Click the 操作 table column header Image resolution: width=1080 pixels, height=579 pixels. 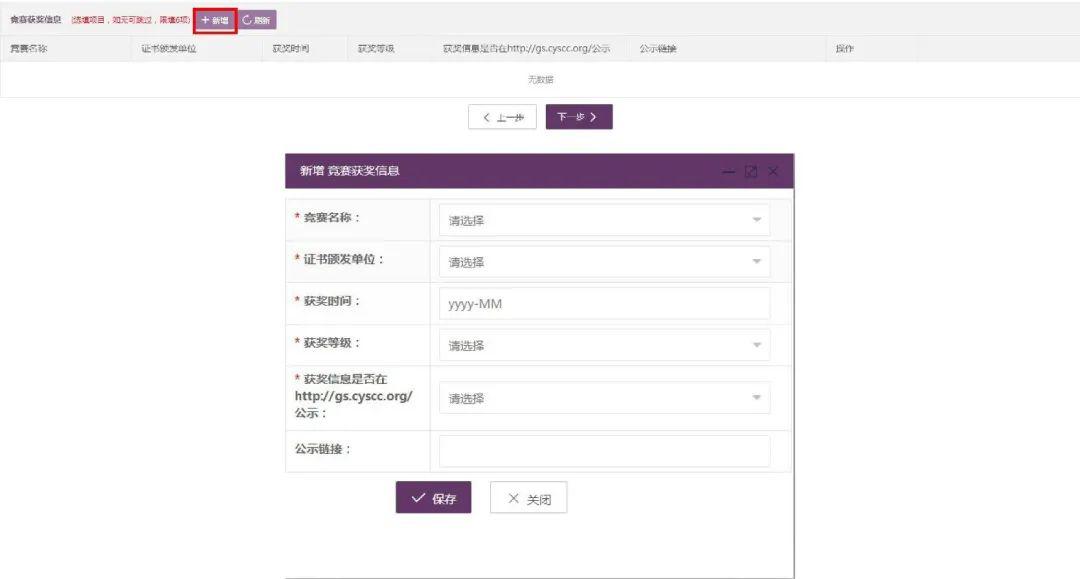(844, 49)
